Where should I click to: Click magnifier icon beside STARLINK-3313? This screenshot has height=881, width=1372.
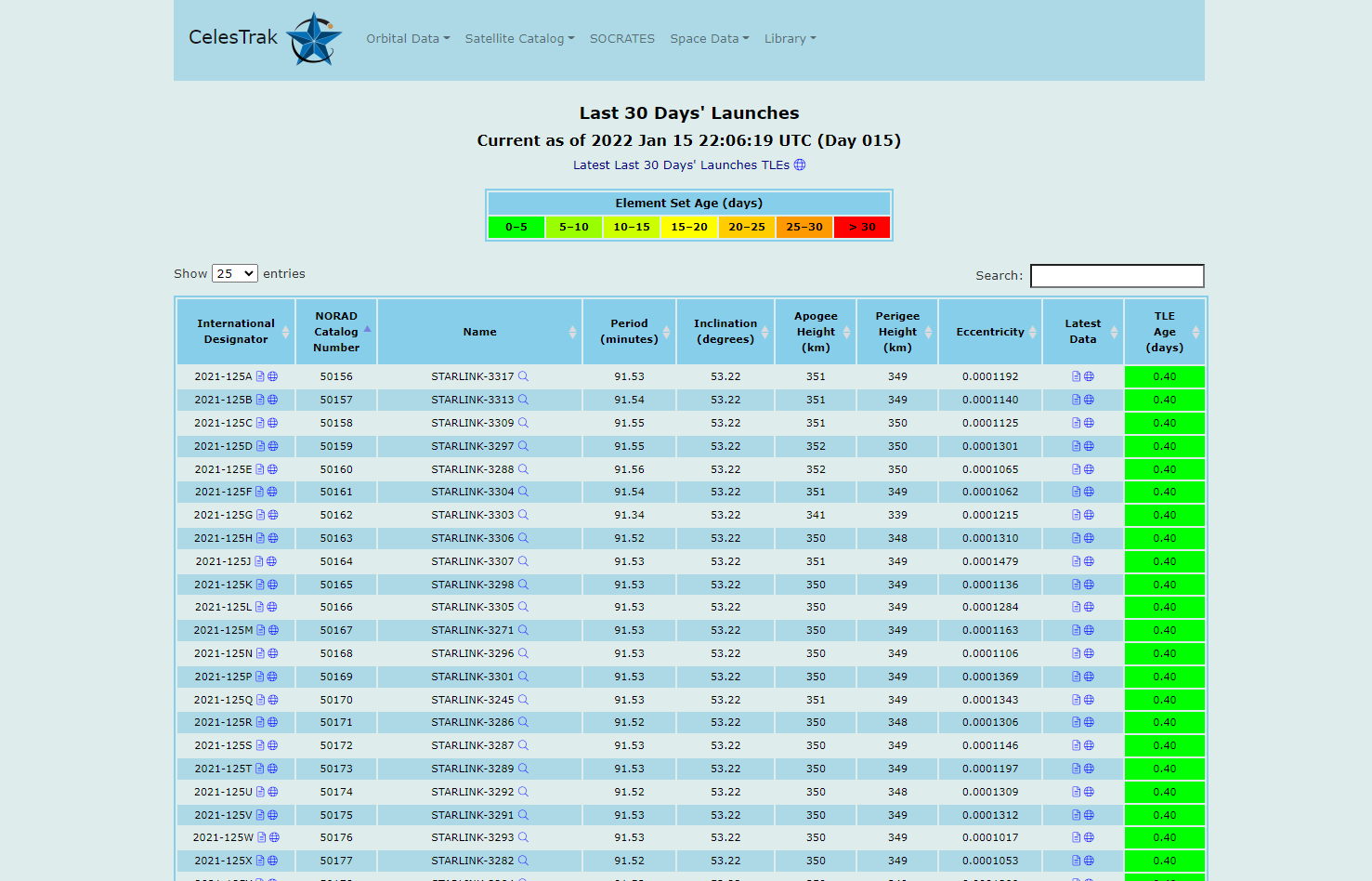[x=523, y=400]
